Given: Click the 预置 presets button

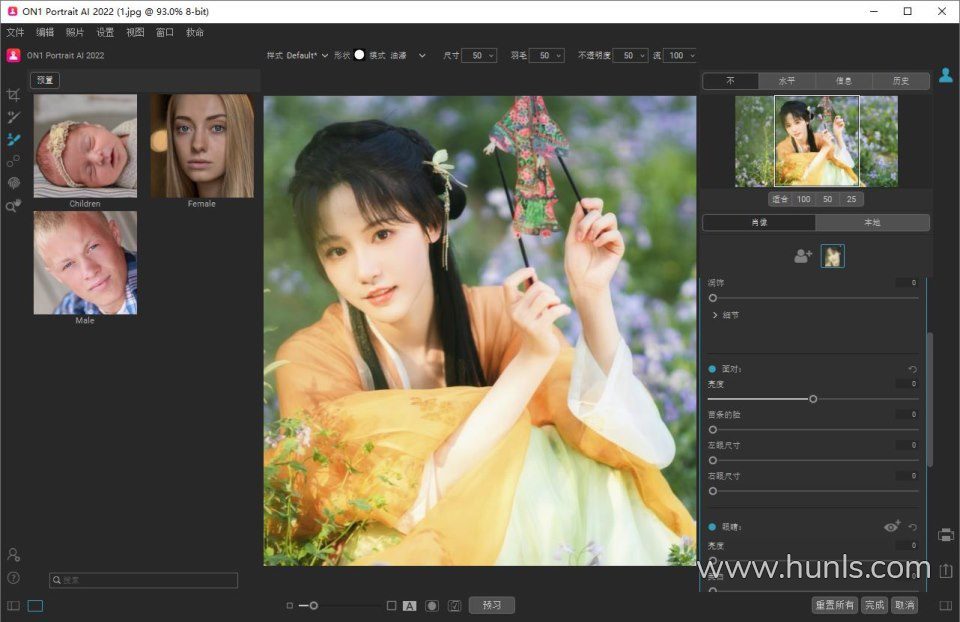Looking at the screenshot, I should (45, 80).
